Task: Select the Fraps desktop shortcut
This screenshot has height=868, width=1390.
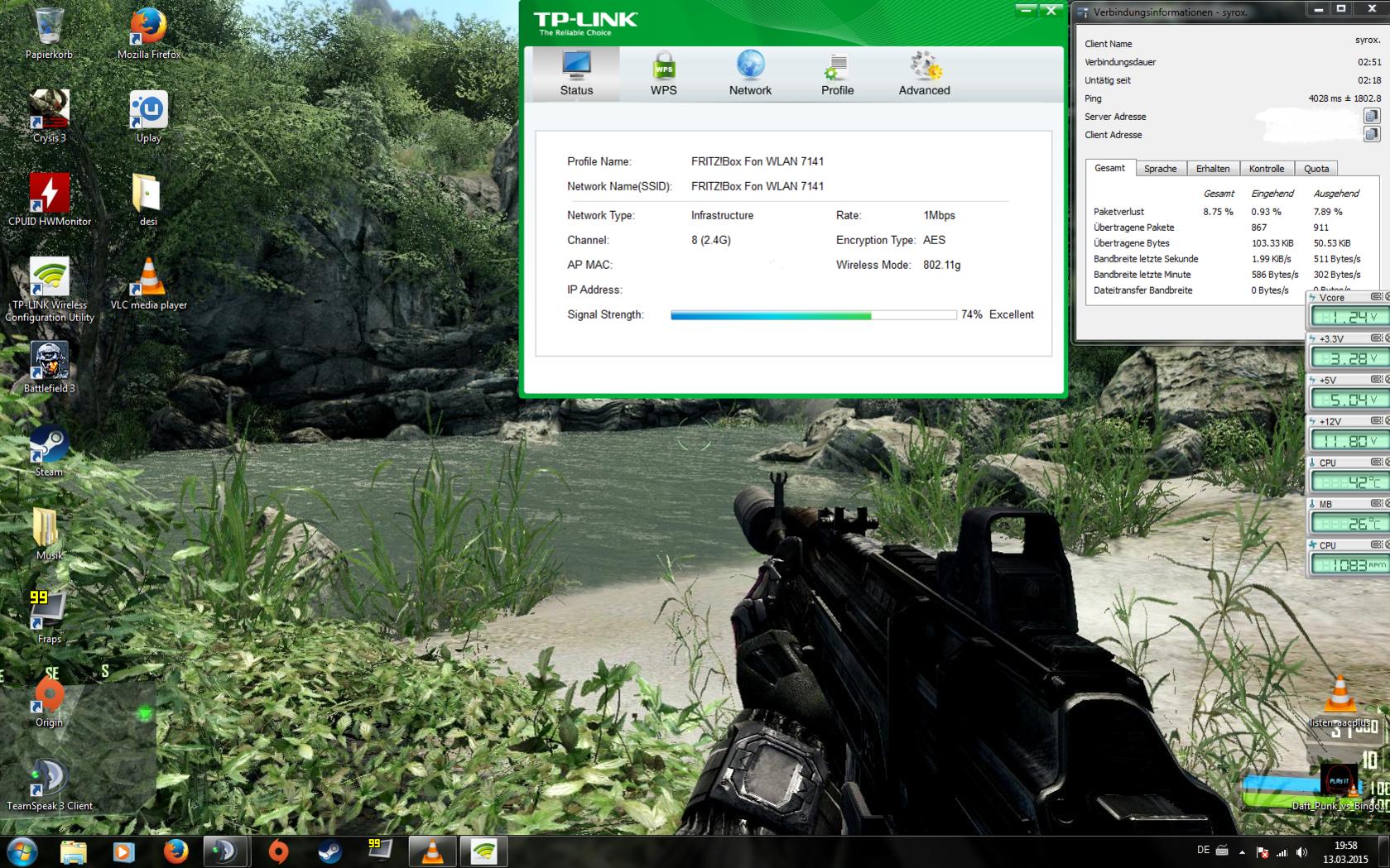Action: 50,618
